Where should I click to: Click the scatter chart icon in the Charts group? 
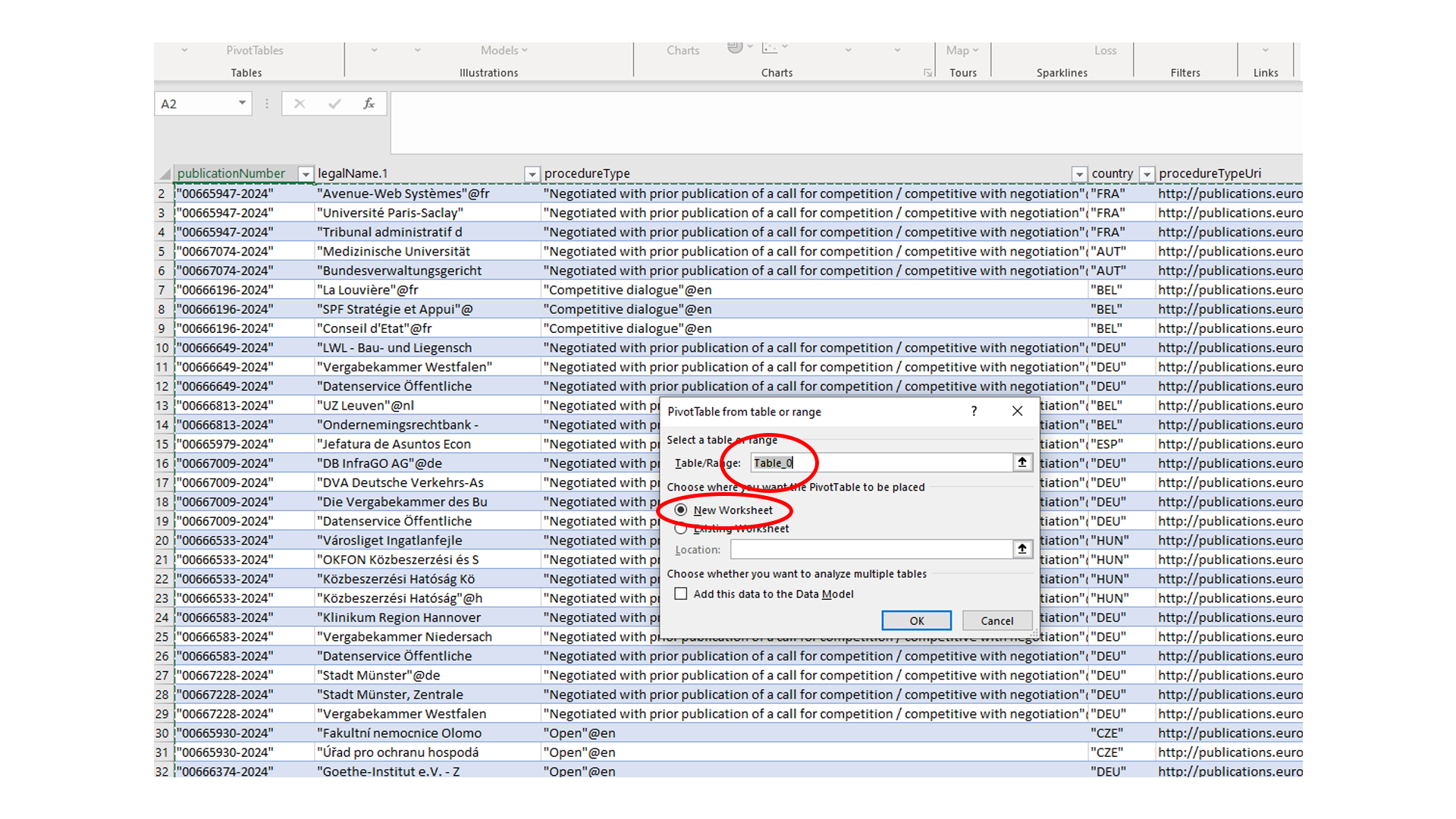click(x=770, y=46)
